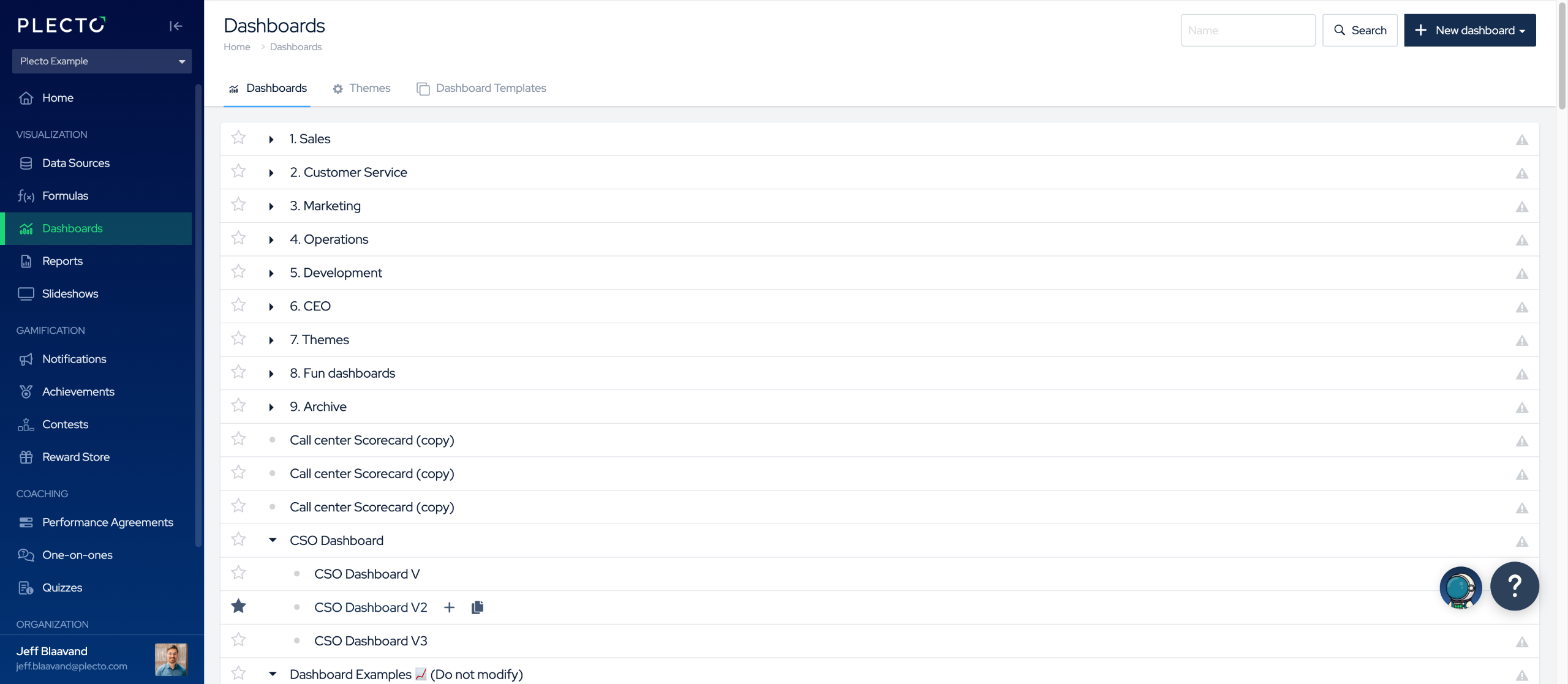Unstar CSO Dashboard V2 favorite

238,606
